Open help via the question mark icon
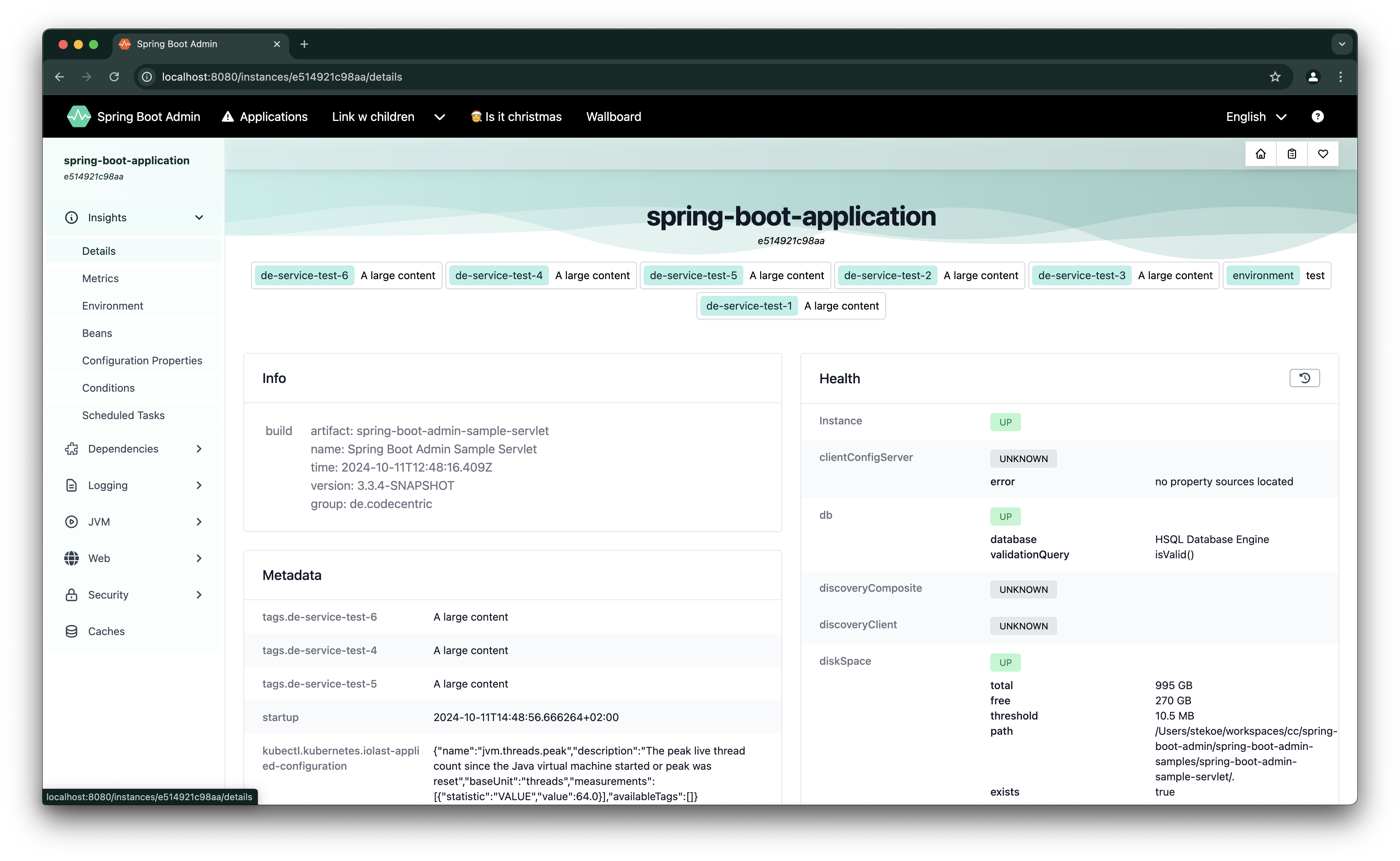Viewport: 1400px width, 861px height. (1317, 116)
